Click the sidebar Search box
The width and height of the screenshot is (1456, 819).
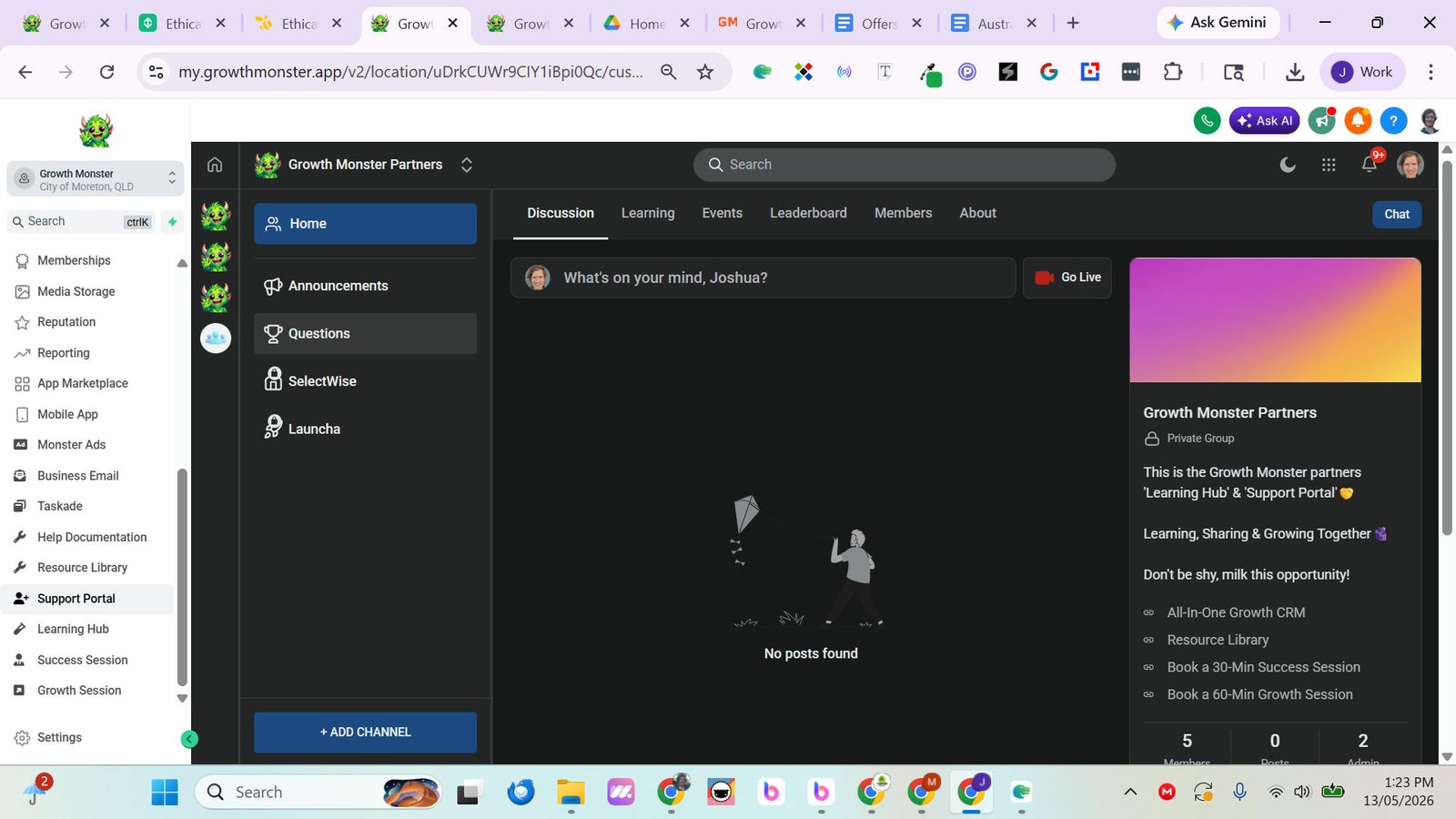82,221
